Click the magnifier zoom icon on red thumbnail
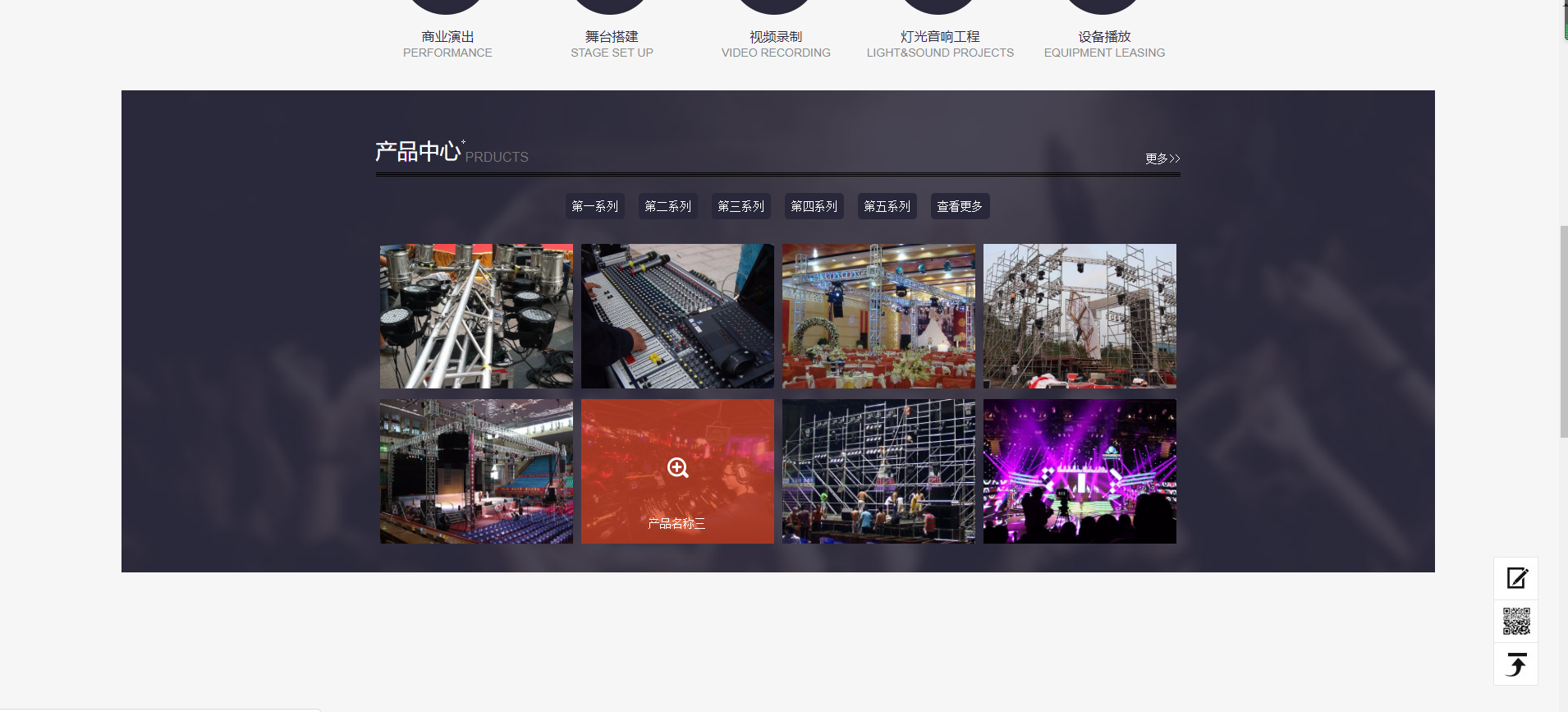 pyautogui.click(x=677, y=468)
